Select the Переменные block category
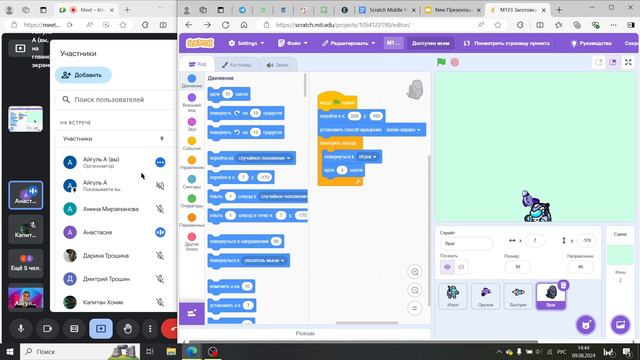The height and width of the screenshot is (360, 640). click(191, 220)
